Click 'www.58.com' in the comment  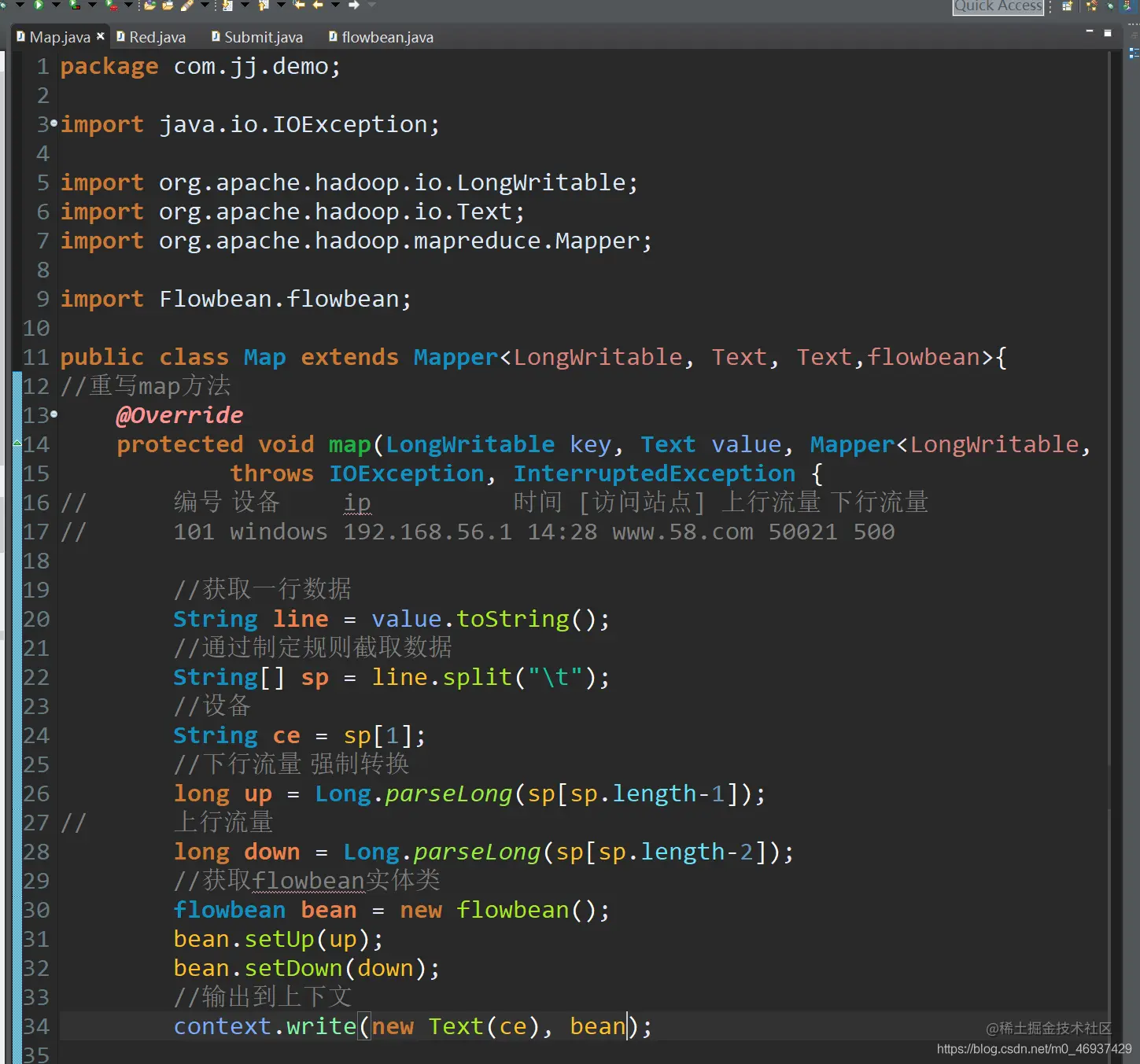click(x=683, y=532)
